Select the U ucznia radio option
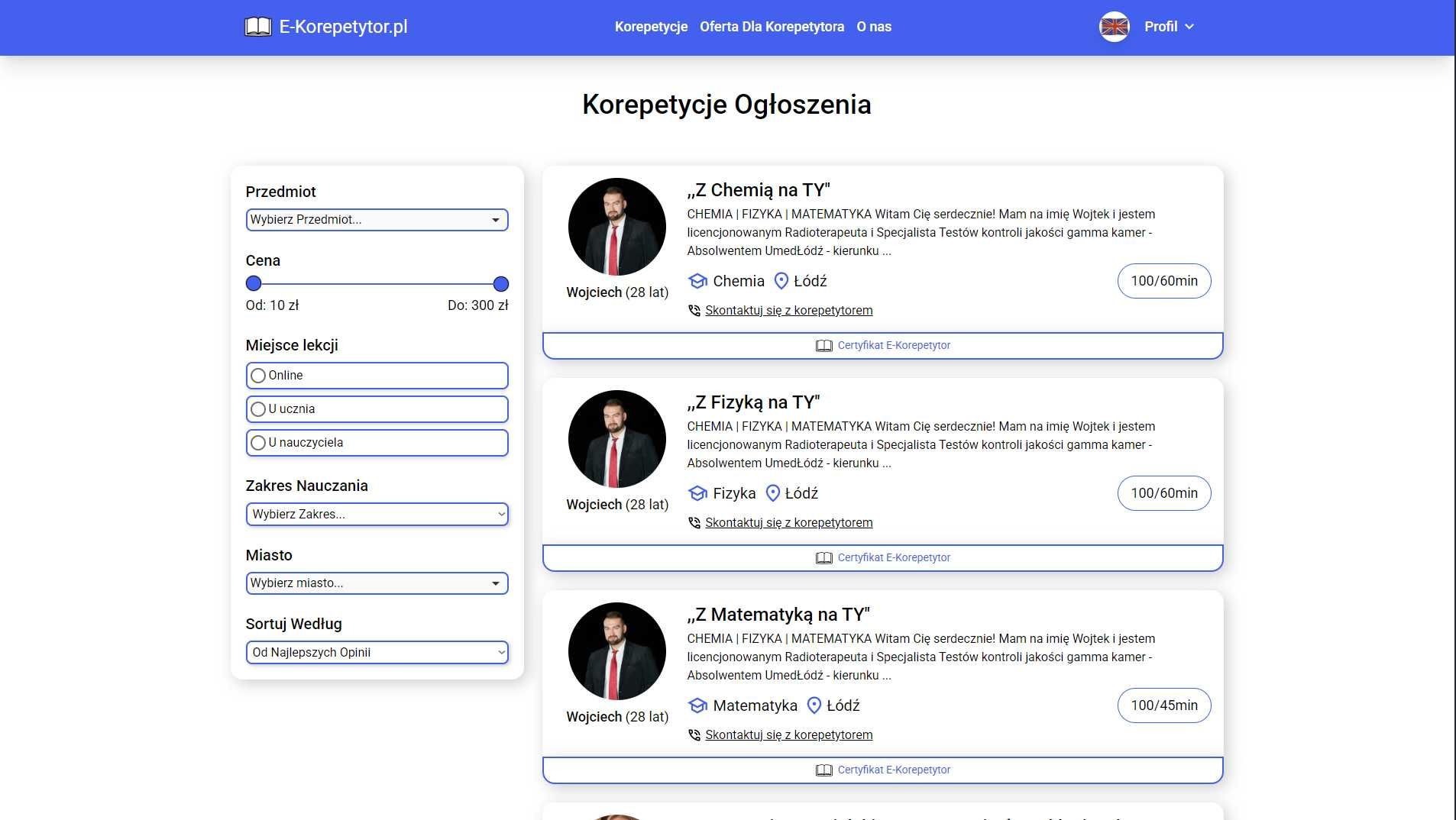Viewport: 1456px width, 820px height. (258, 409)
